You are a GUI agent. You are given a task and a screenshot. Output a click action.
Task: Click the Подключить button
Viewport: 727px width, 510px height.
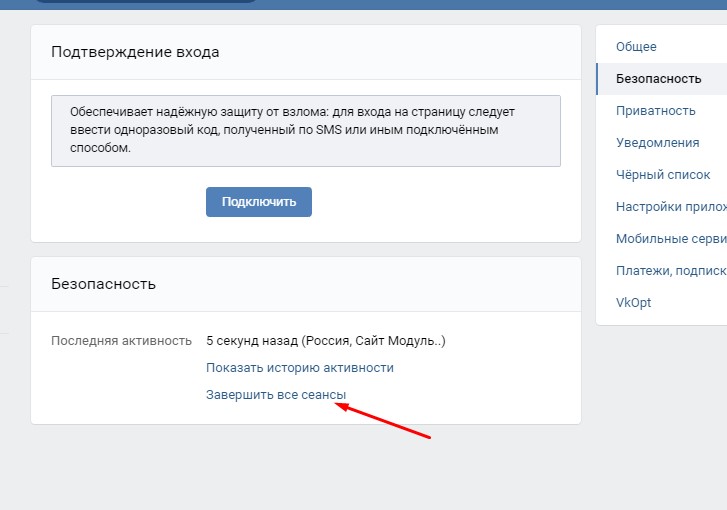(x=259, y=202)
